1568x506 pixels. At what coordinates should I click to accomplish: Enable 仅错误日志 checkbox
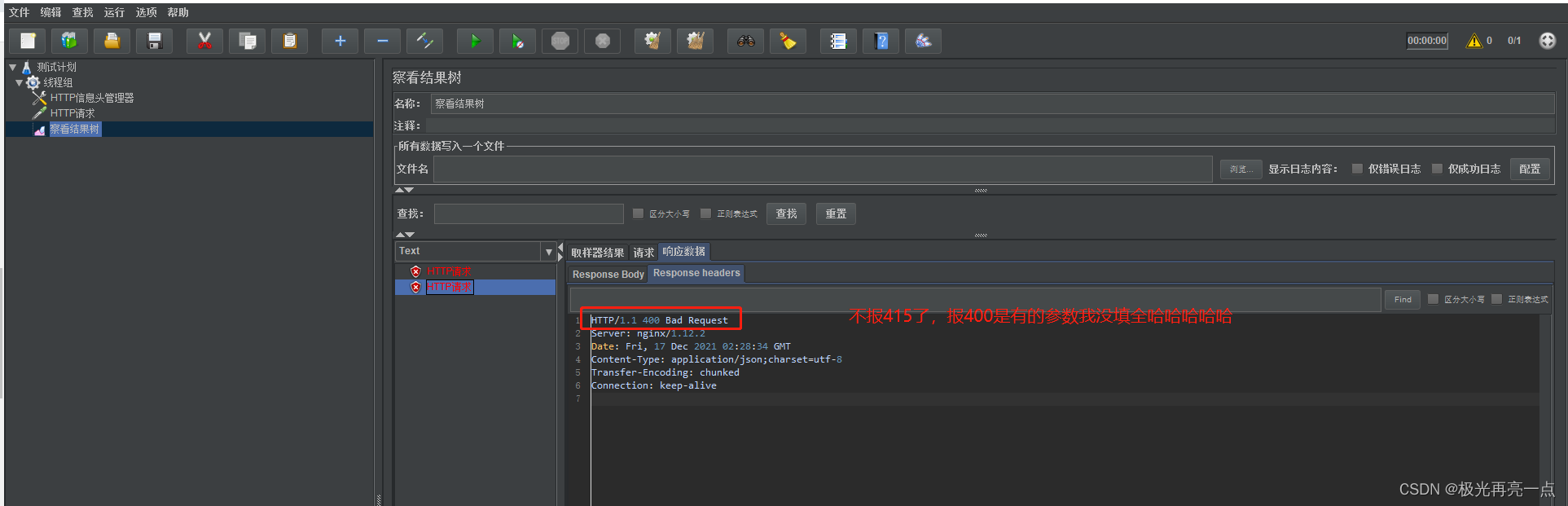tap(1357, 169)
